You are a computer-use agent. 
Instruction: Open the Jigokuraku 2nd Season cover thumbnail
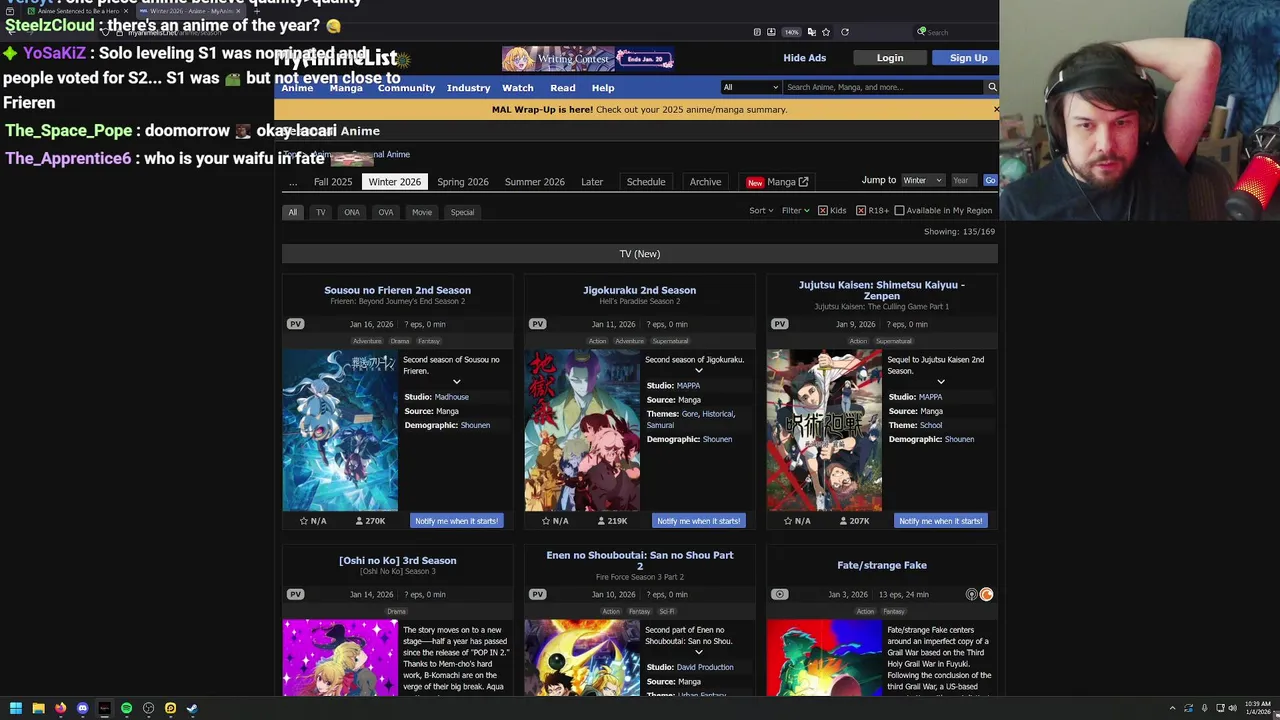[x=582, y=430]
